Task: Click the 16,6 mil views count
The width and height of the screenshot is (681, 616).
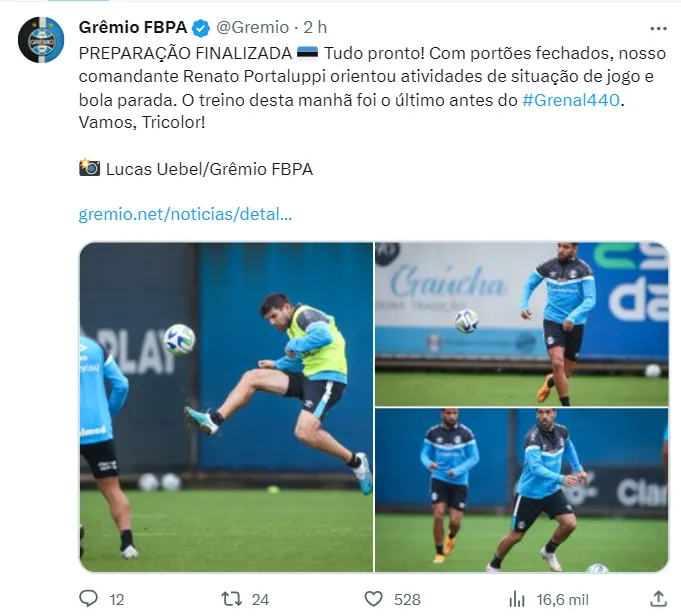Action: pos(562,600)
